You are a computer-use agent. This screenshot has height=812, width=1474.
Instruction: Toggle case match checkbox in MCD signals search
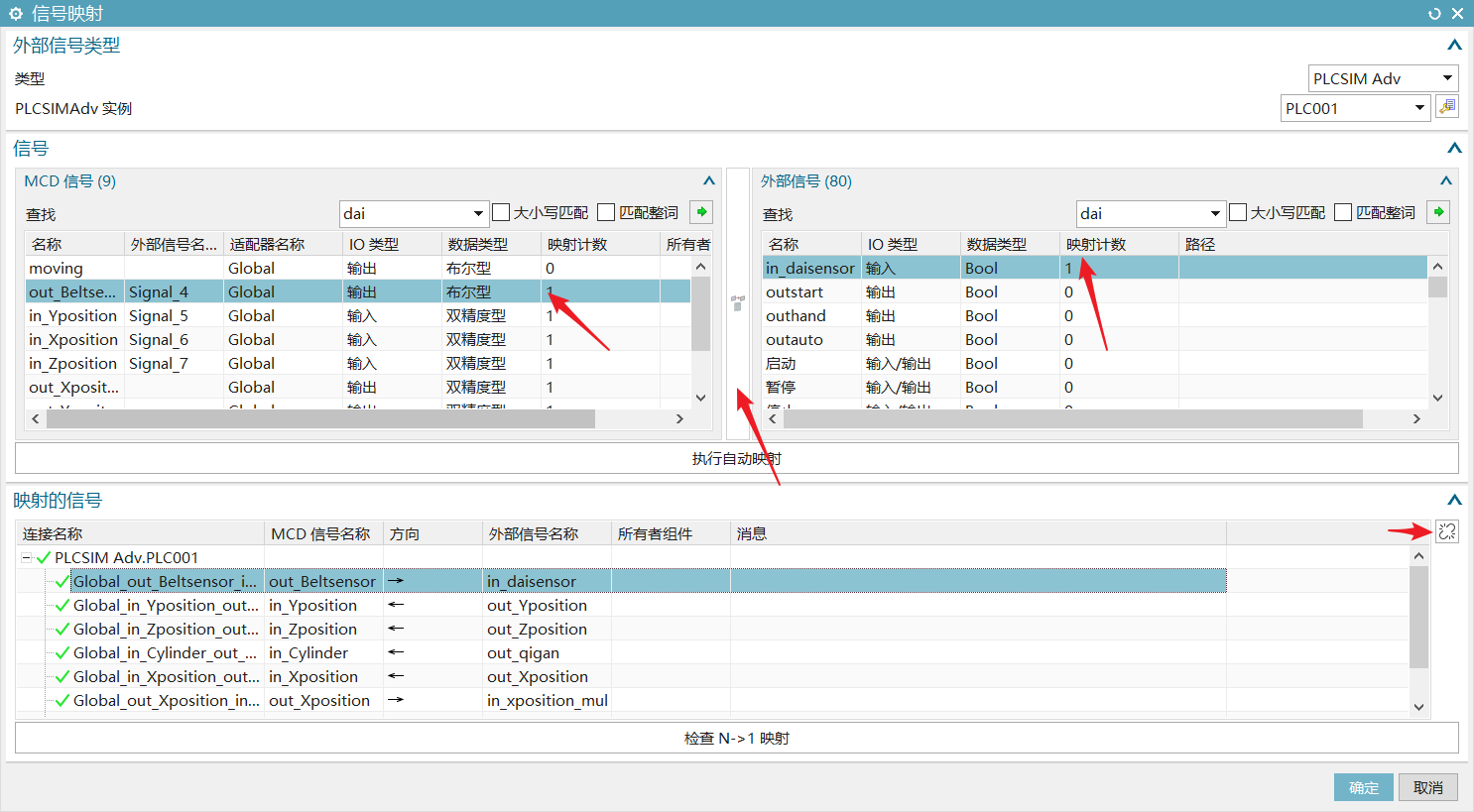click(501, 212)
